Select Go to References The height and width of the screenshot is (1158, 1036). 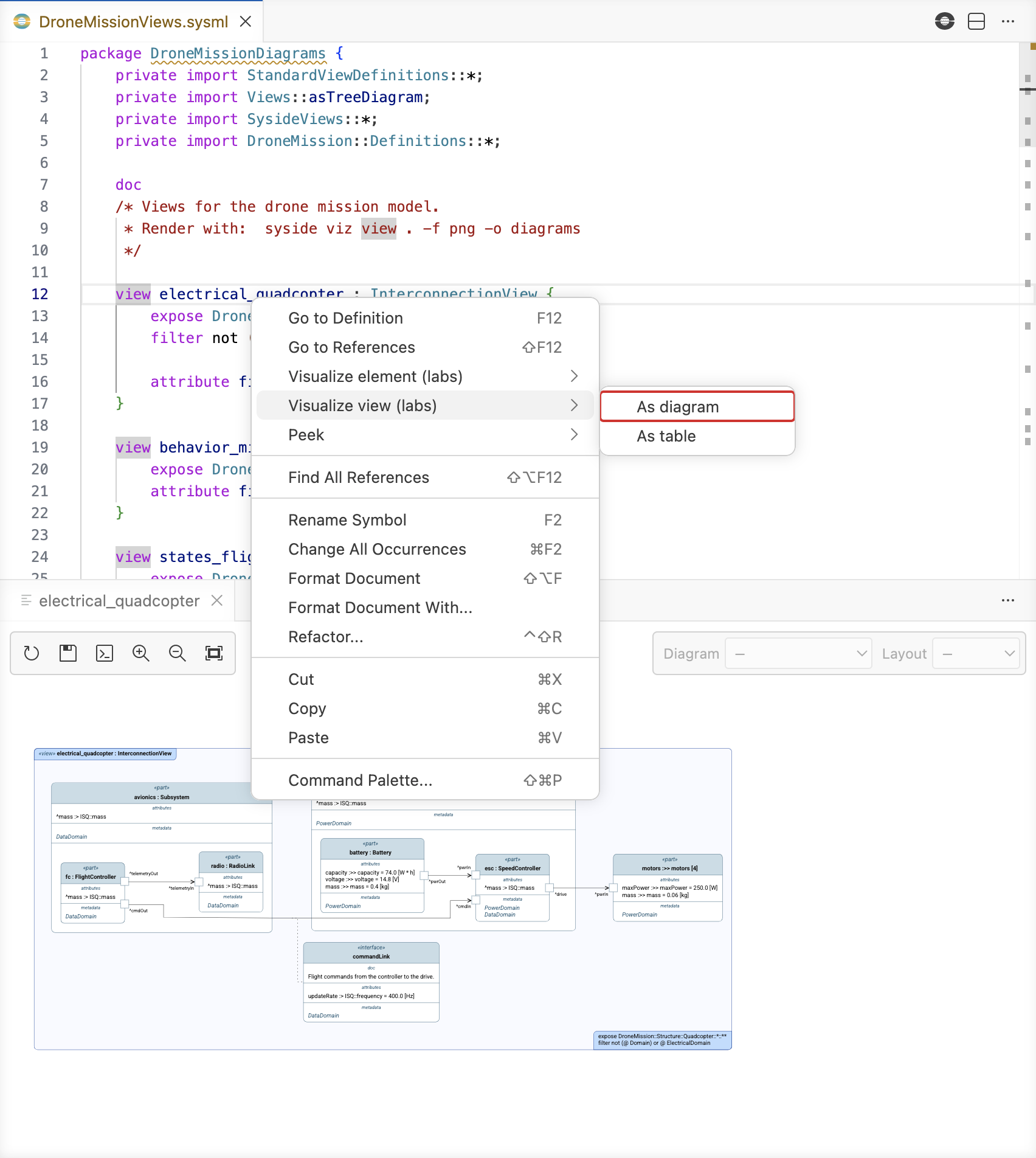pyautogui.click(x=425, y=347)
